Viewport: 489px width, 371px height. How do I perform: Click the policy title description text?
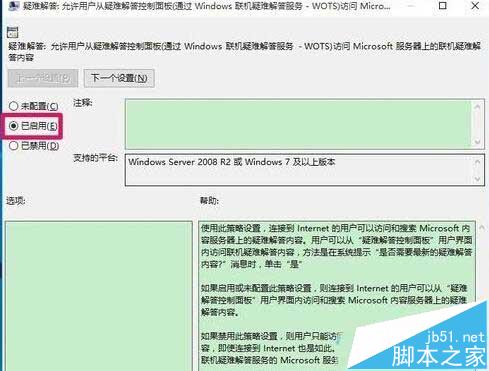pyautogui.click(x=244, y=51)
